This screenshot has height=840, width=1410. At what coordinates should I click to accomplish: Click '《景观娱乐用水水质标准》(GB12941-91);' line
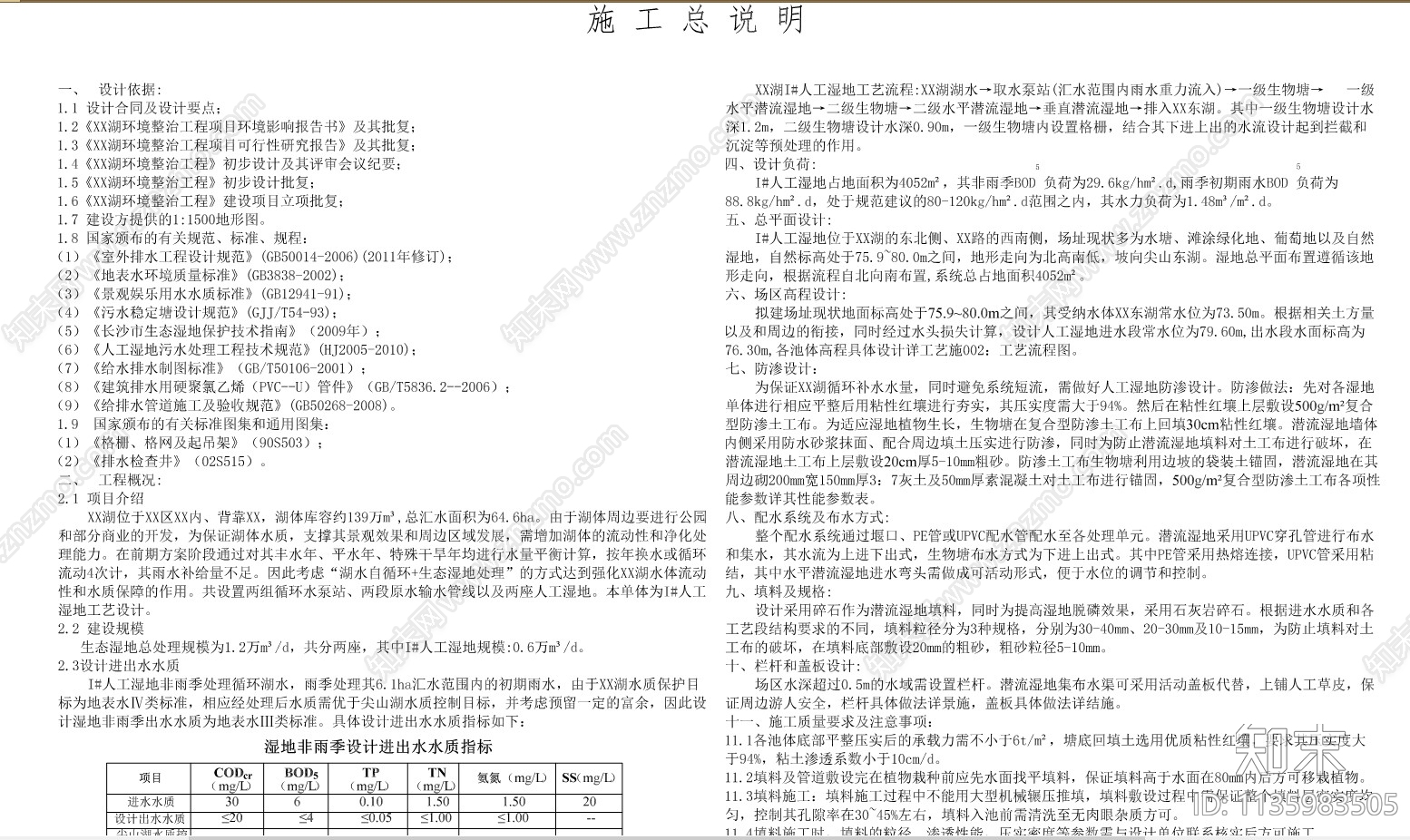click(x=205, y=294)
